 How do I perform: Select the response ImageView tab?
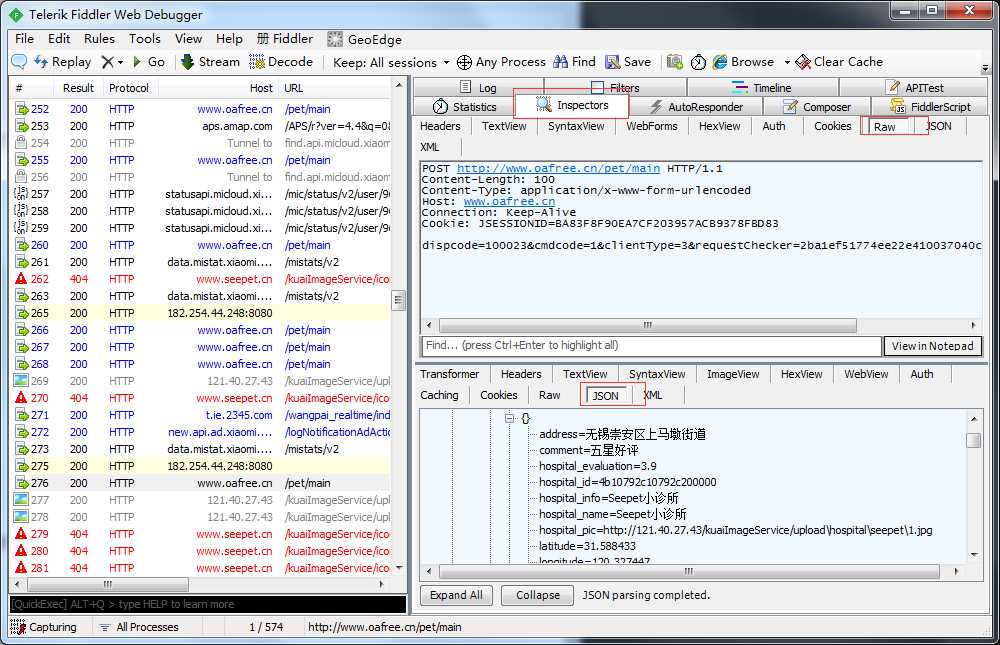click(x=733, y=374)
